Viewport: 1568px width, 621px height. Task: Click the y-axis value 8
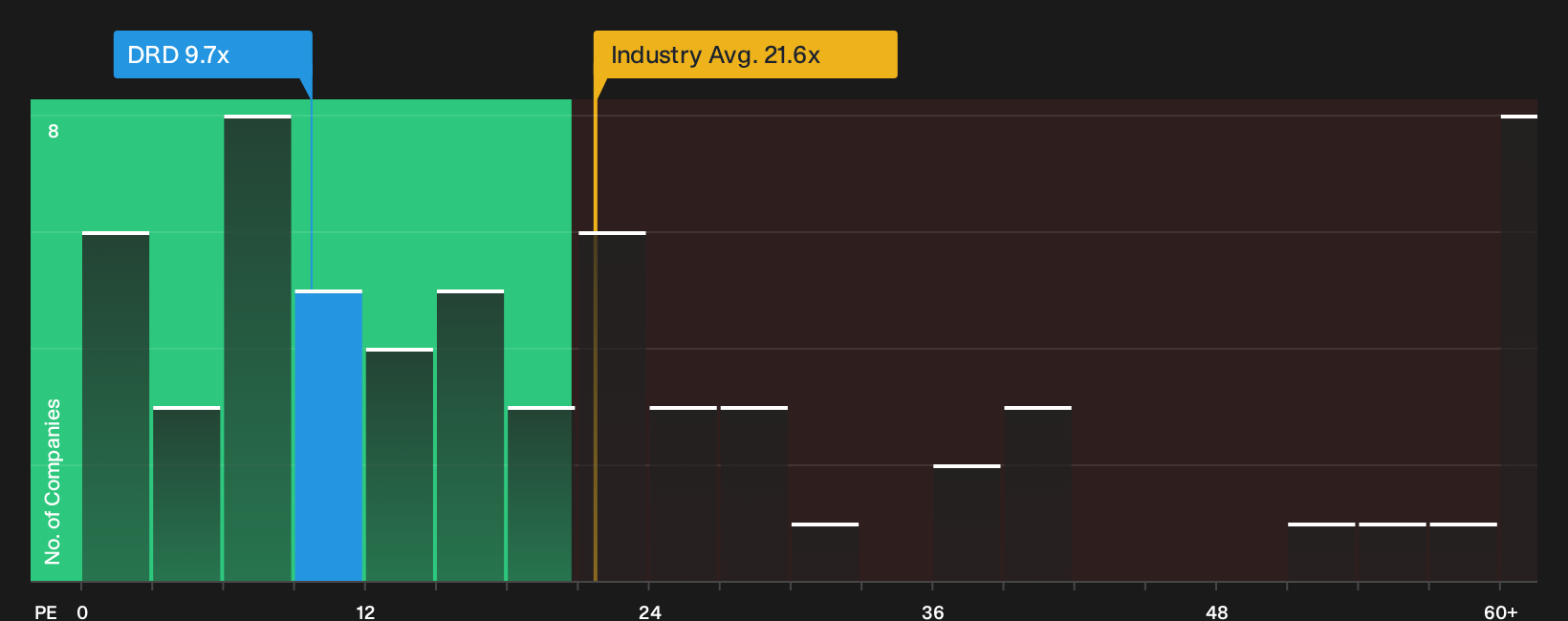tap(54, 131)
